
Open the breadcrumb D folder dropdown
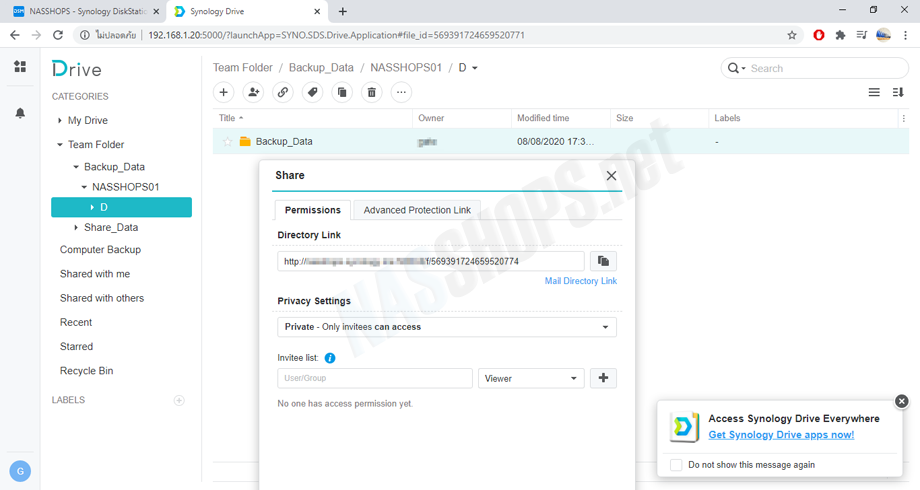click(475, 68)
